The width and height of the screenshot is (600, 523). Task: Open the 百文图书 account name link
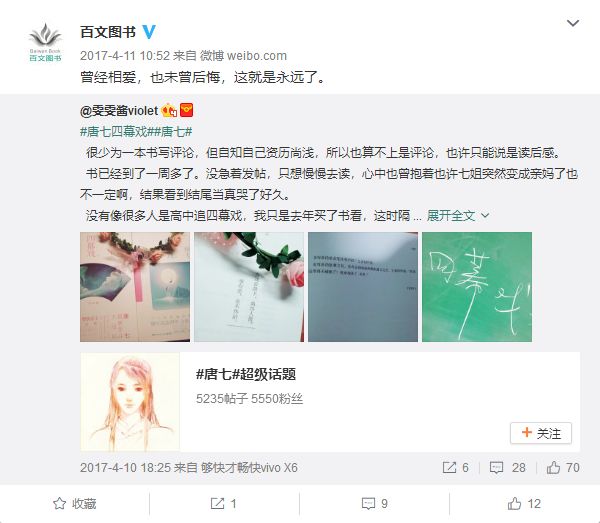(108, 32)
